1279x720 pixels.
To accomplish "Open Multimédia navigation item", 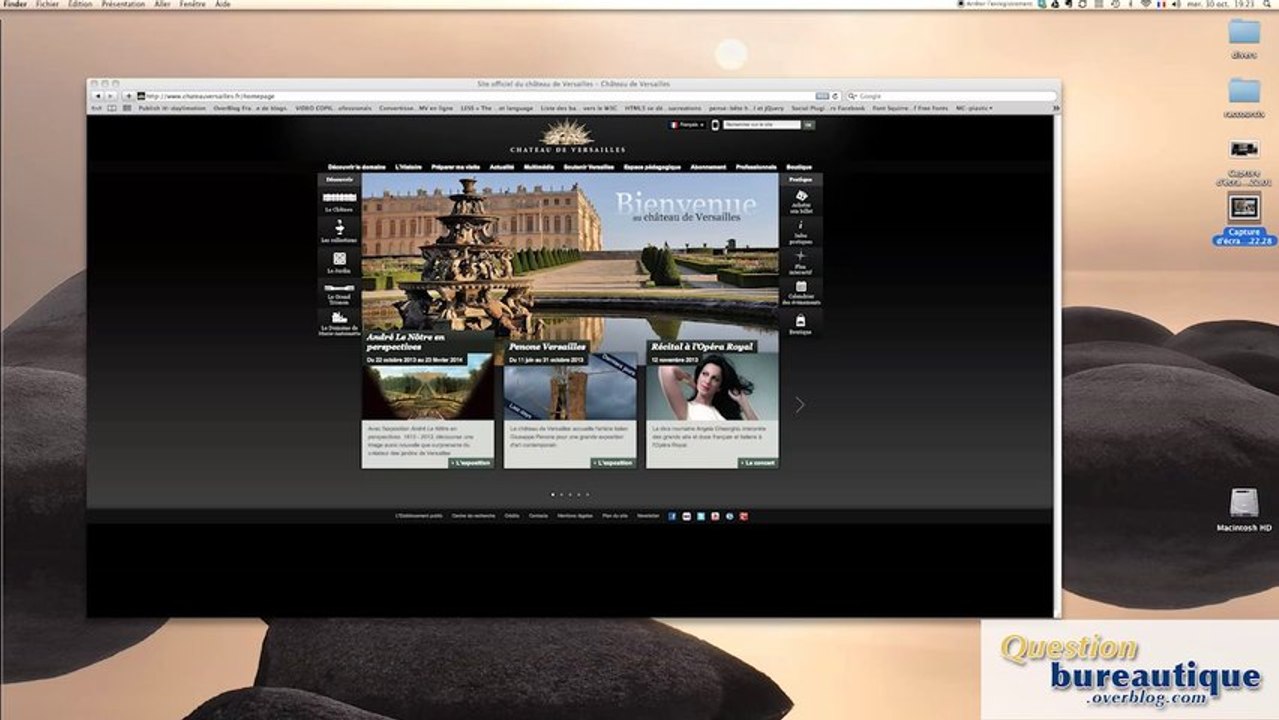I will tap(538, 167).
